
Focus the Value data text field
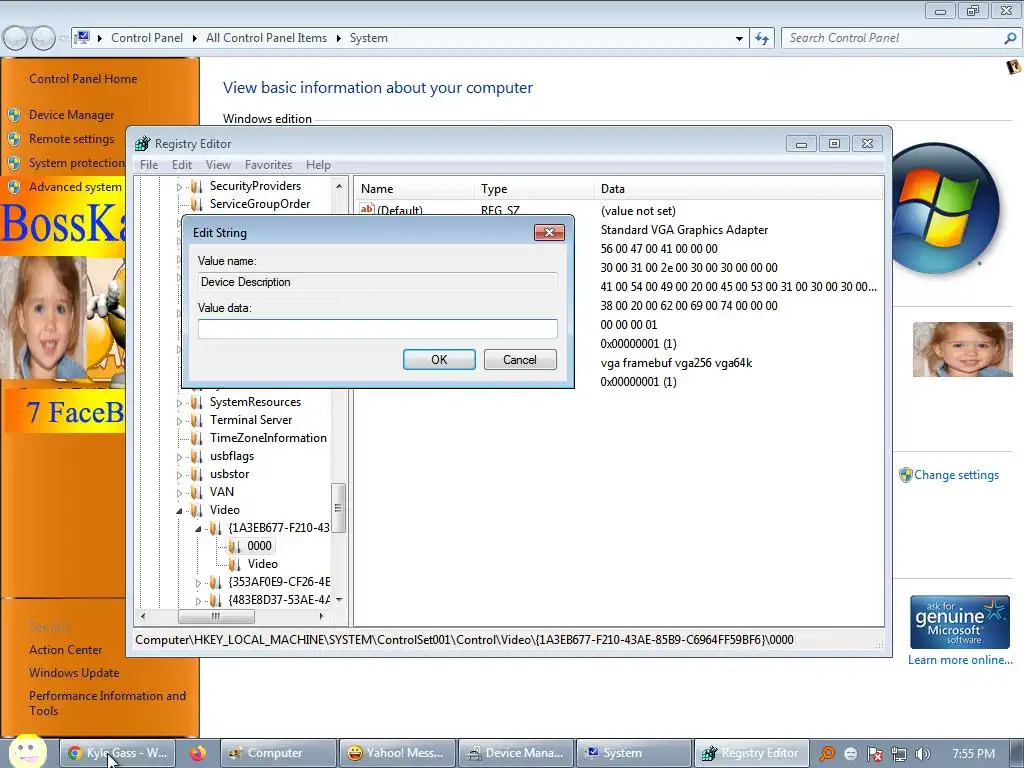(x=377, y=328)
